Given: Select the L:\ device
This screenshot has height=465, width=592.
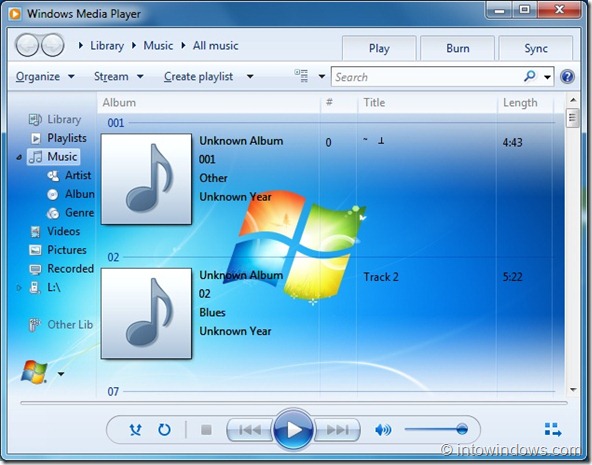Looking at the screenshot, I should point(45,288).
